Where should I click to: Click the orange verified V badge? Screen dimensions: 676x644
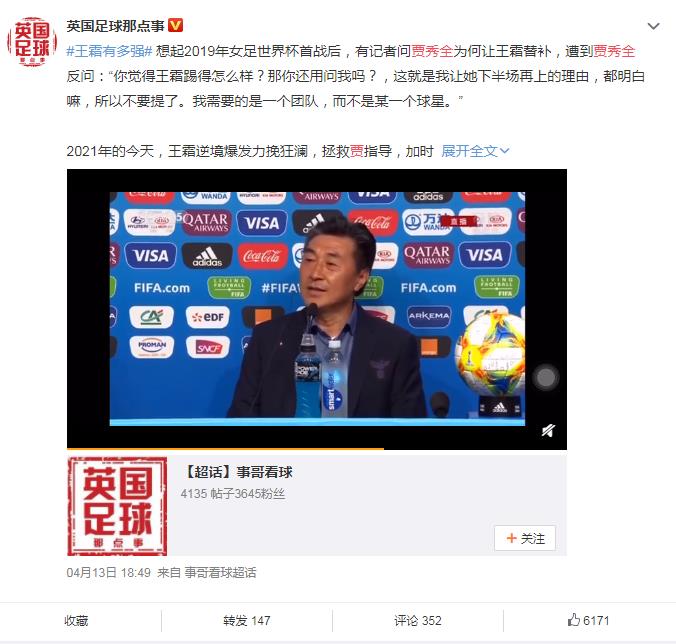(175, 26)
